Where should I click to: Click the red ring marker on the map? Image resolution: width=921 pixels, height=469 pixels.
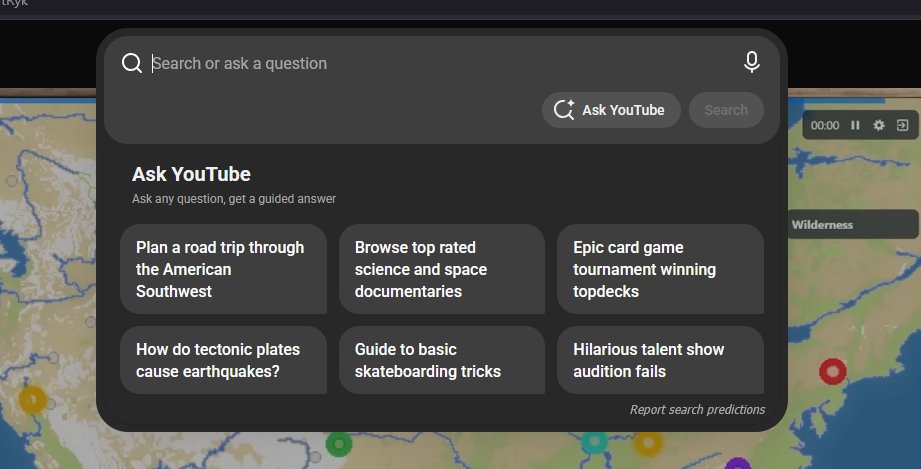832,371
